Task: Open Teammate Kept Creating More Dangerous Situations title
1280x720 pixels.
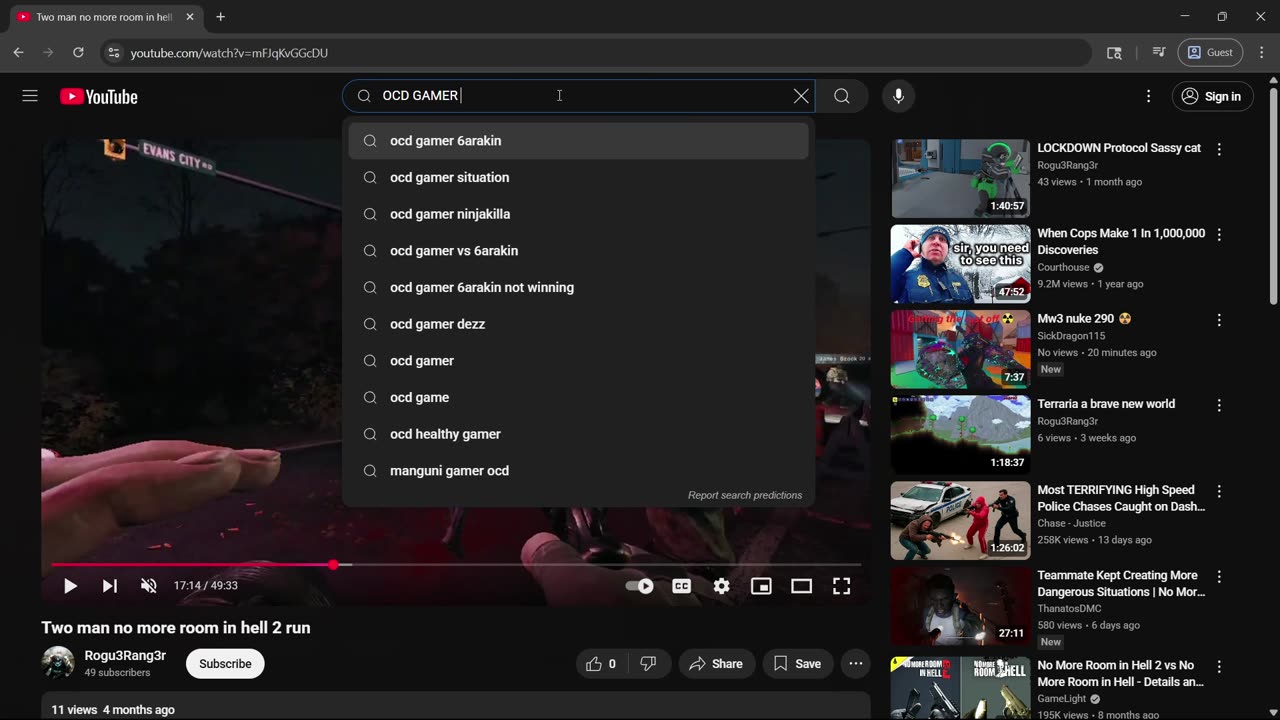Action: (x=1121, y=583)
